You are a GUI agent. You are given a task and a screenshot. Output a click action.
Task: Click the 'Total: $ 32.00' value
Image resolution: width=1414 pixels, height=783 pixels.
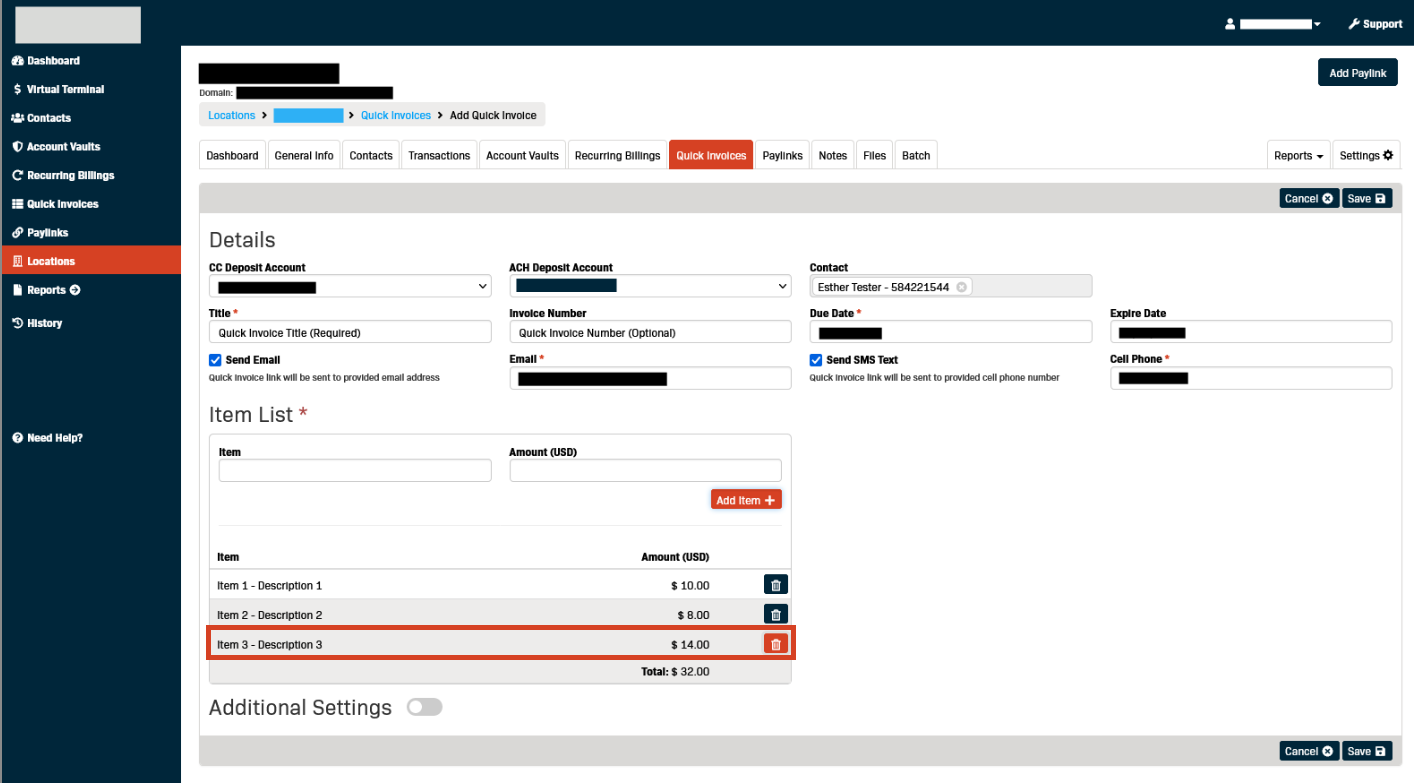(x=675, y=672)
